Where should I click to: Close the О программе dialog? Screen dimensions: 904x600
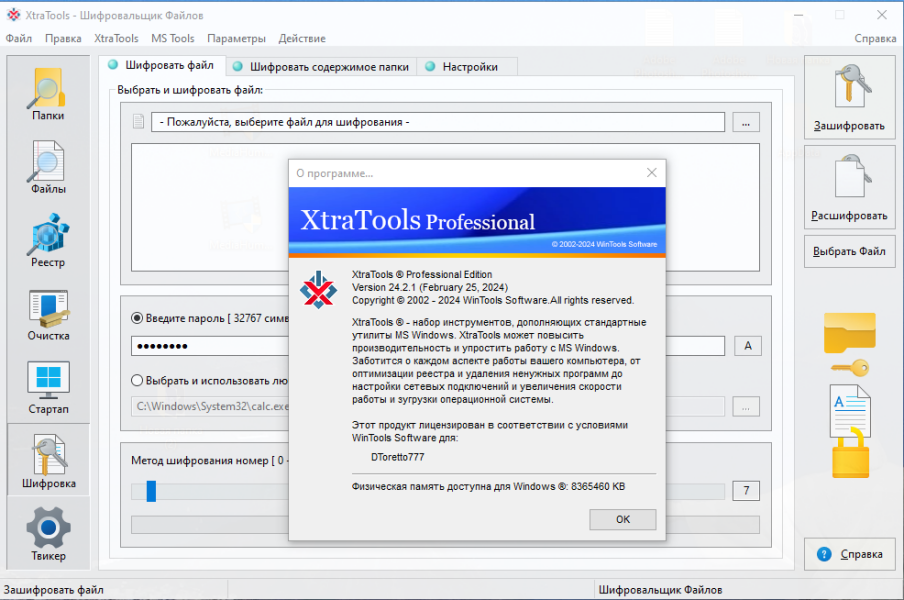click(651, 173)
